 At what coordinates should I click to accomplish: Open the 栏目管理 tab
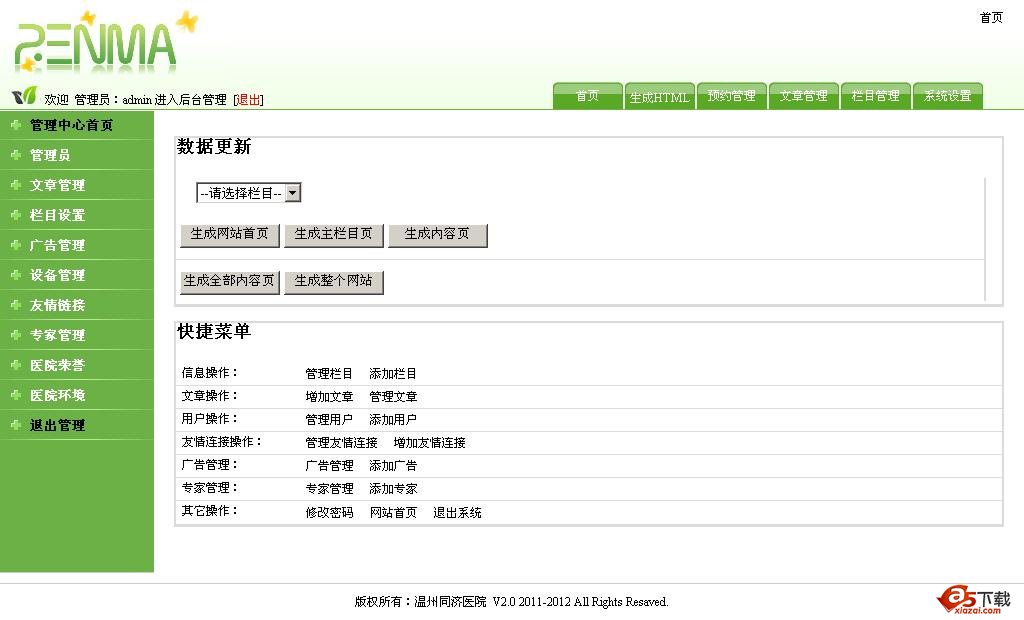pyautogui.click(x=875, y=96)
